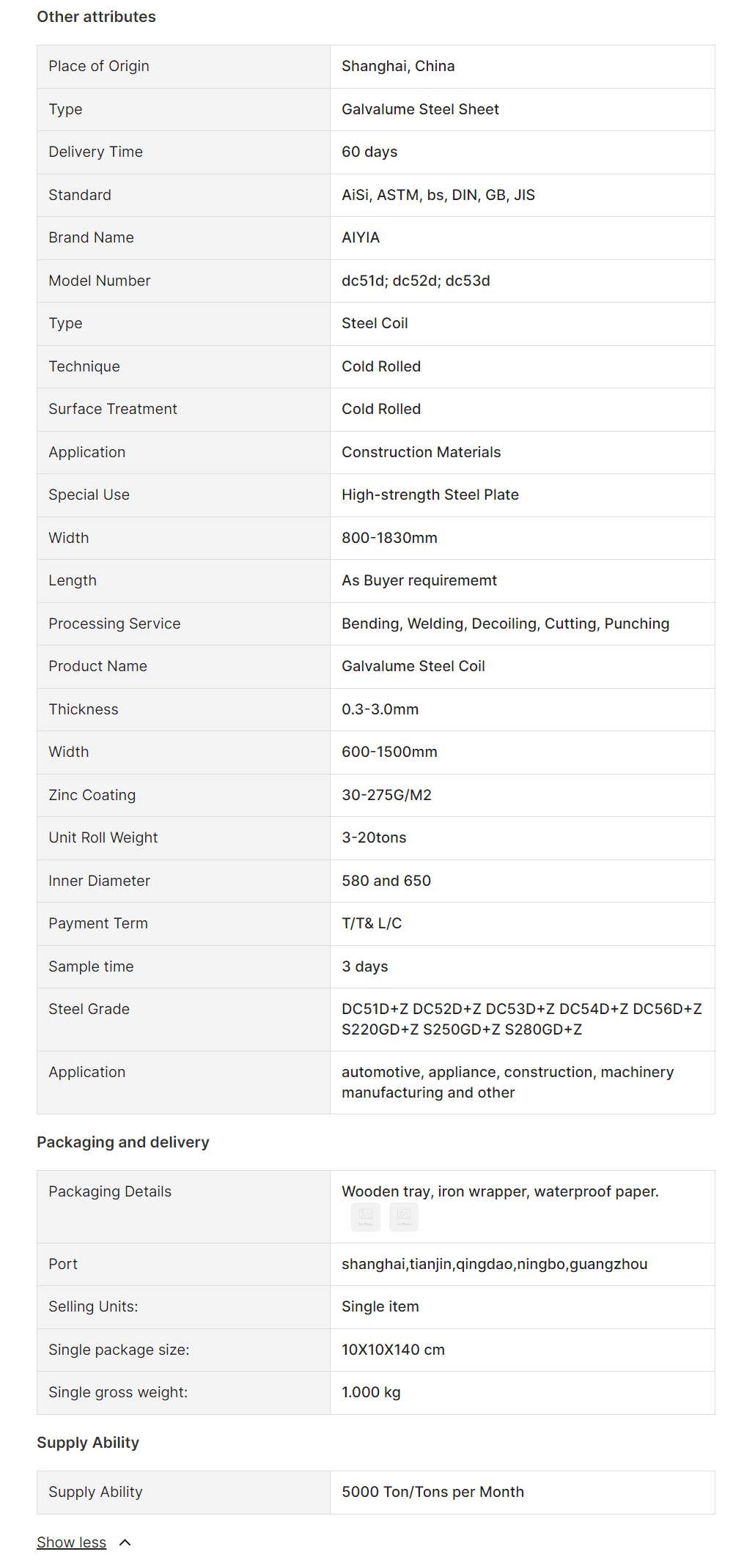Viewport: 755px width, 1568px height.
Task: Click the T/T& L/C payment term value
Action: point(372,923)
